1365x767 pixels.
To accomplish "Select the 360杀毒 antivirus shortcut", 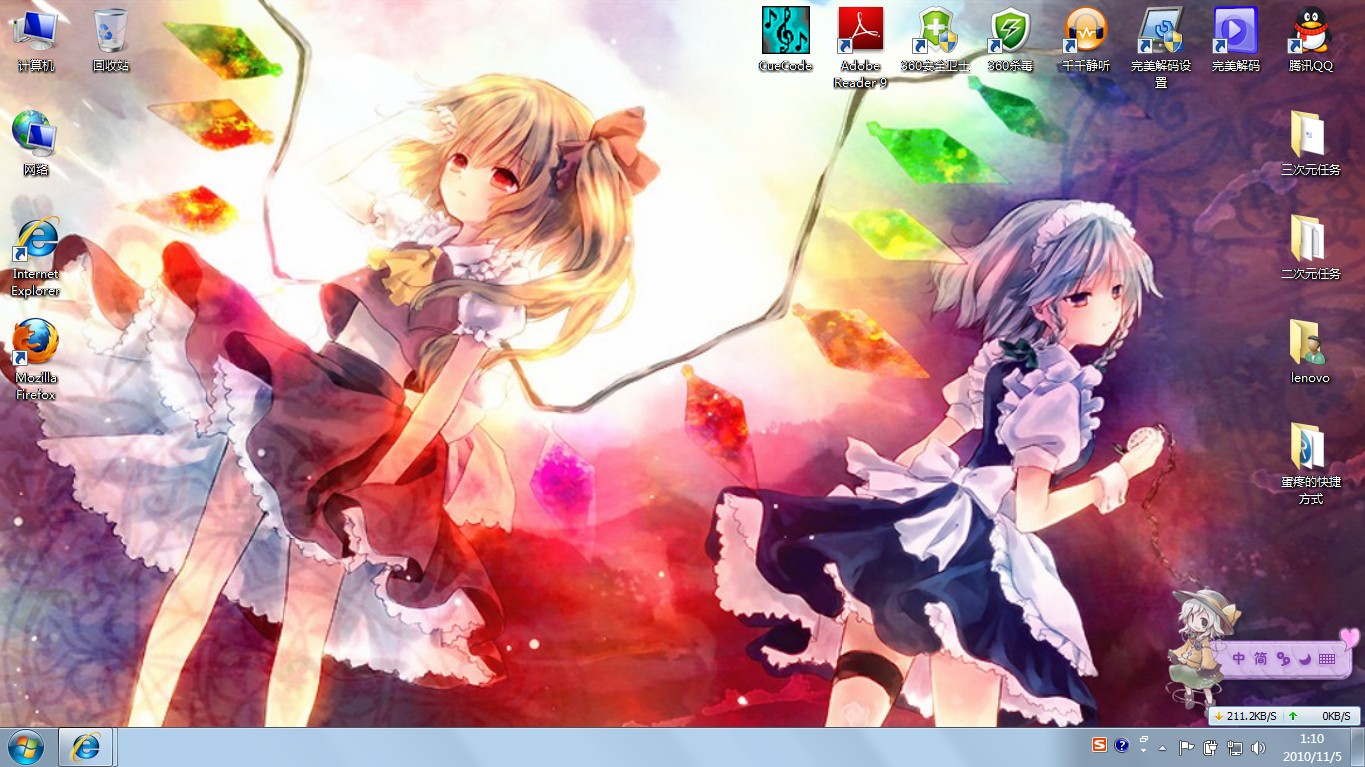I will coord(1011,38).
